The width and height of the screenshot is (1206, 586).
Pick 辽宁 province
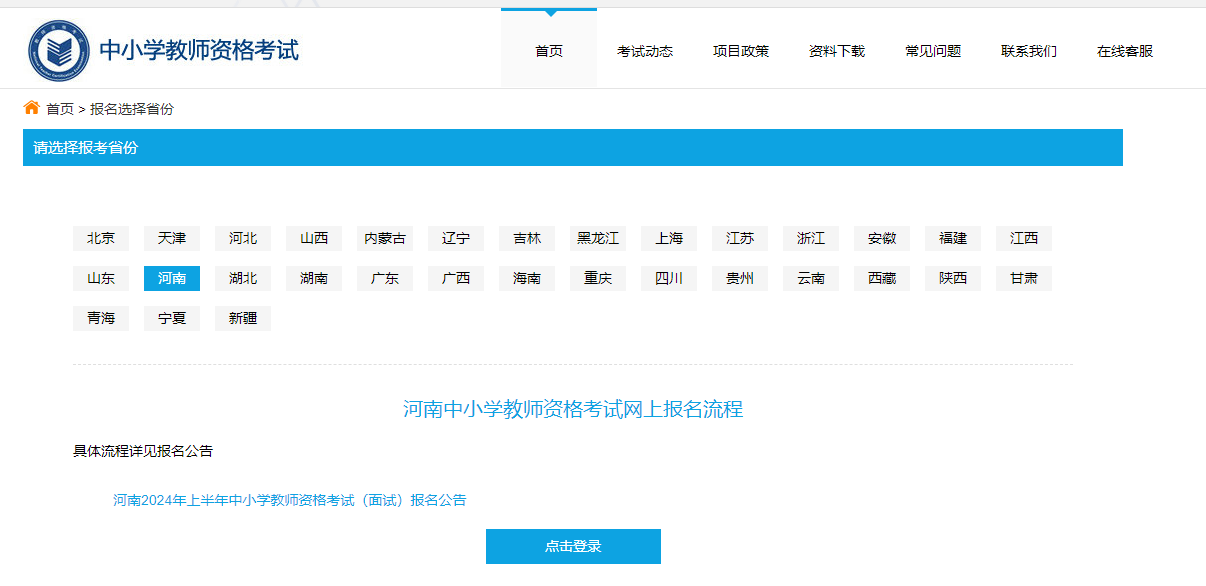tap(456, 238)
